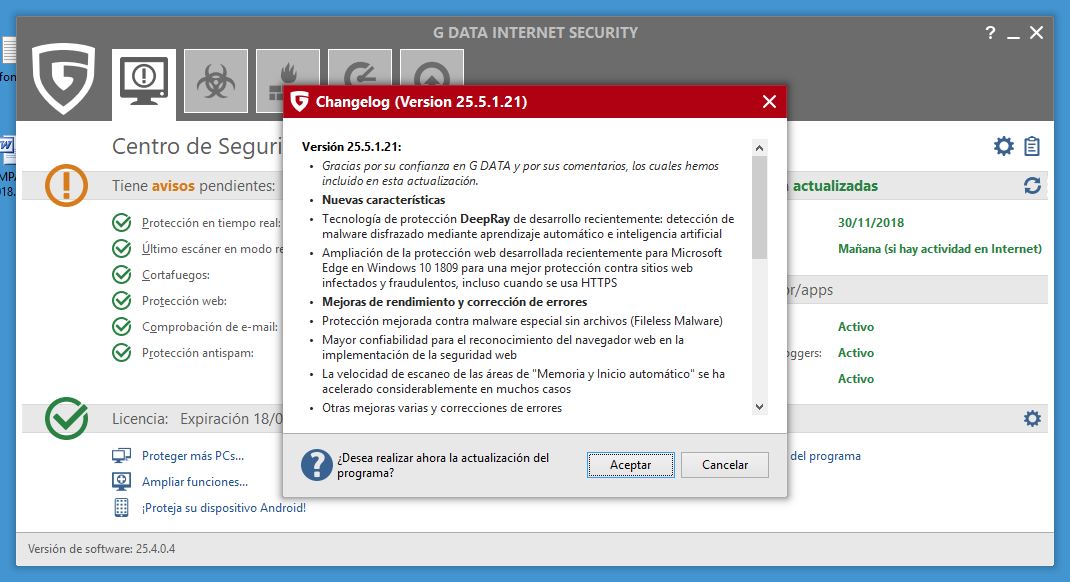Click the changelog scroll-down arrow
Viewport: 1070px width, 582px height.
760,406
